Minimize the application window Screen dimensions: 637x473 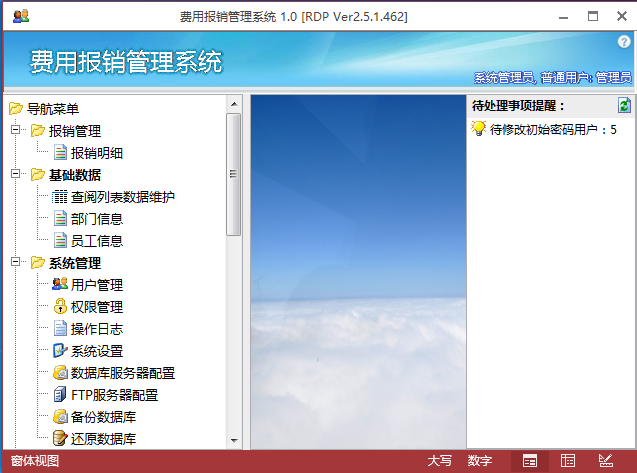[x=563, y=17]
